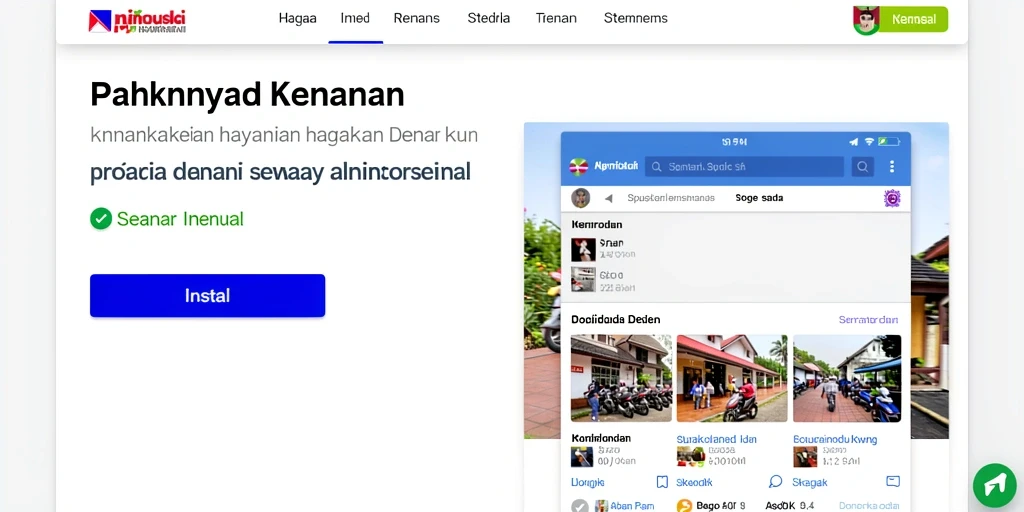This screenshot has height=512, width=1024.
Task: Click the comment bubble icon beside Skagak
Action: 775,481
